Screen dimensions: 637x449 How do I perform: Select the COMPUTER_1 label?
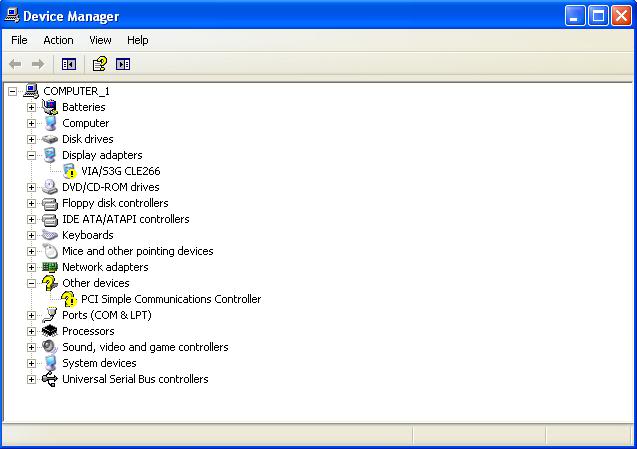point(76,91)
